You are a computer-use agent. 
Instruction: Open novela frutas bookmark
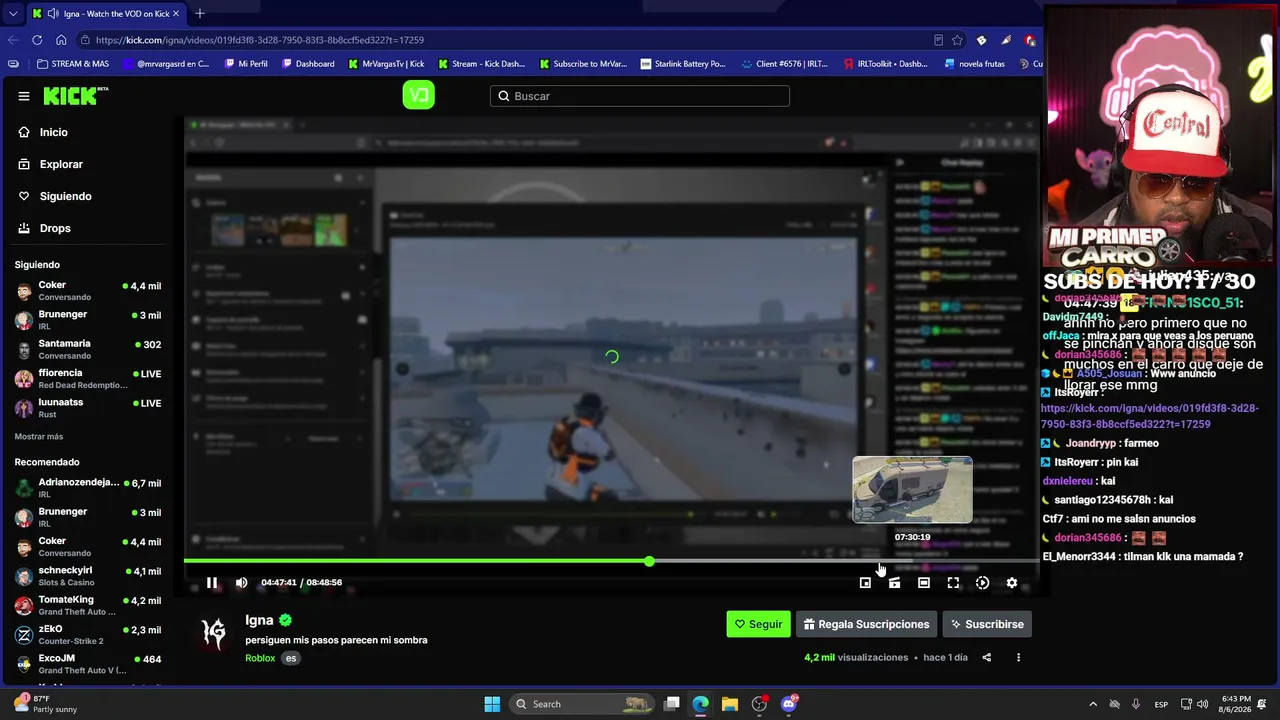tap(974, 64)
